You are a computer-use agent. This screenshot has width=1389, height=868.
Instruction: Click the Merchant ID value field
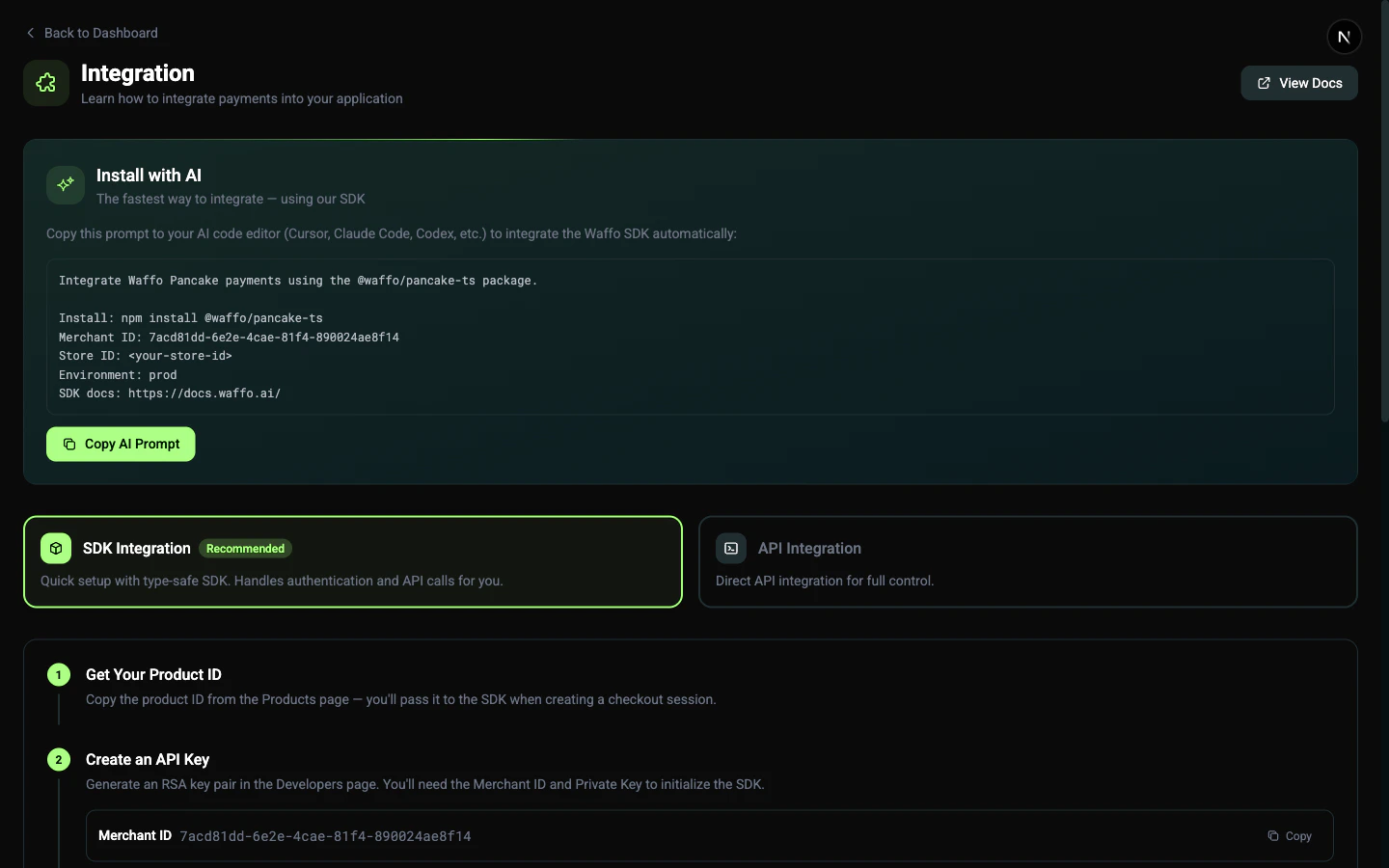(324, 836)
